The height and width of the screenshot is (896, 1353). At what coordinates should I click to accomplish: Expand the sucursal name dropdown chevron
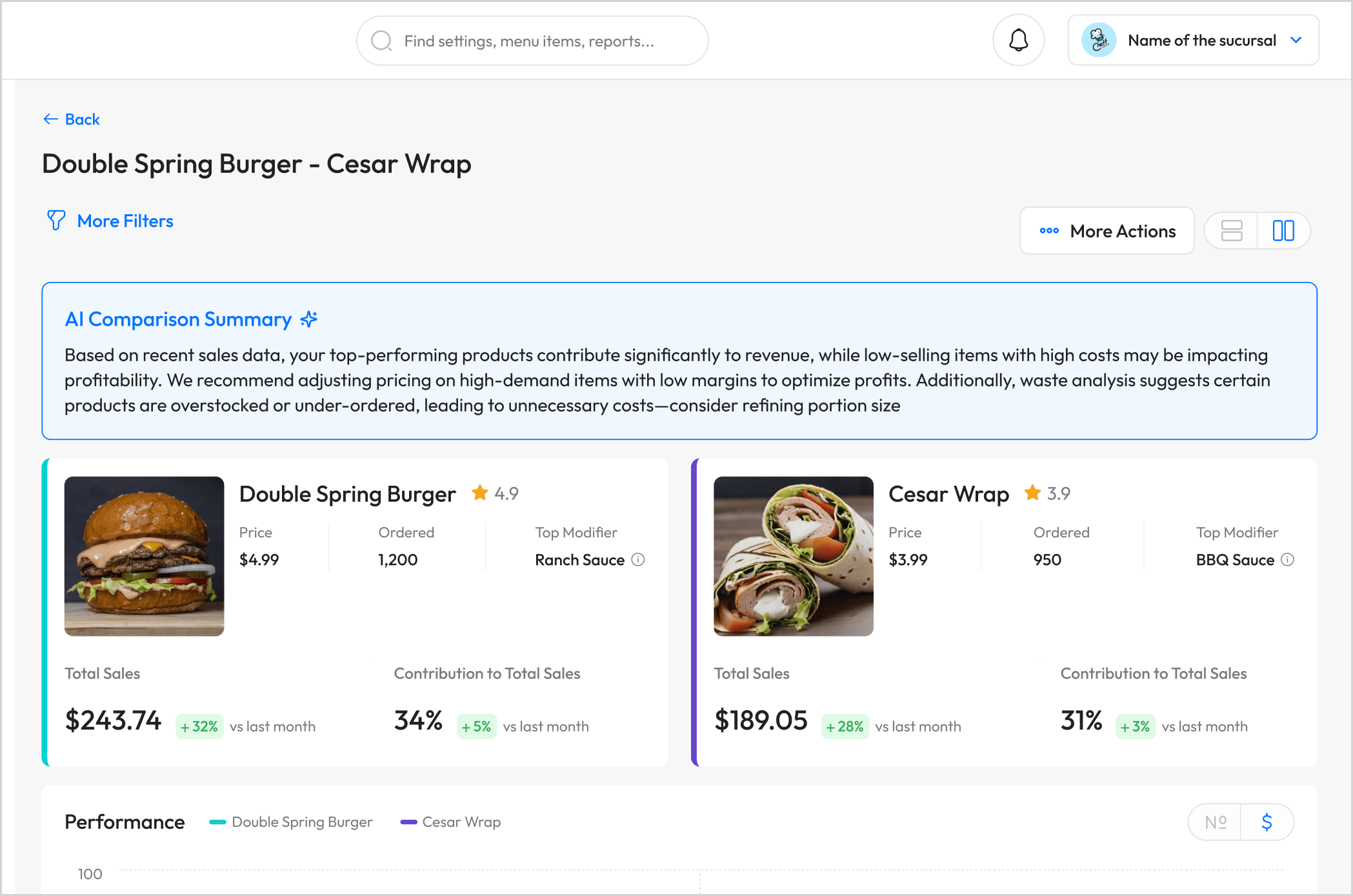[x=1296, y=40]
